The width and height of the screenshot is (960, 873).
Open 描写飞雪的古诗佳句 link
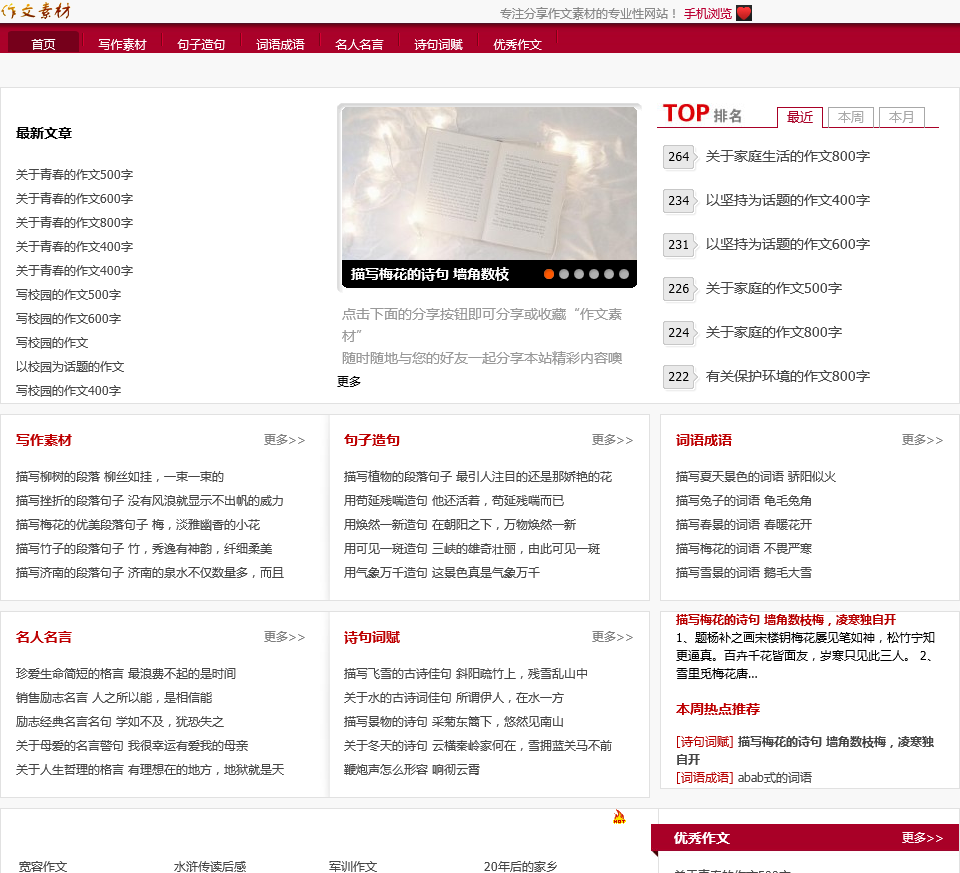(466, 673)
